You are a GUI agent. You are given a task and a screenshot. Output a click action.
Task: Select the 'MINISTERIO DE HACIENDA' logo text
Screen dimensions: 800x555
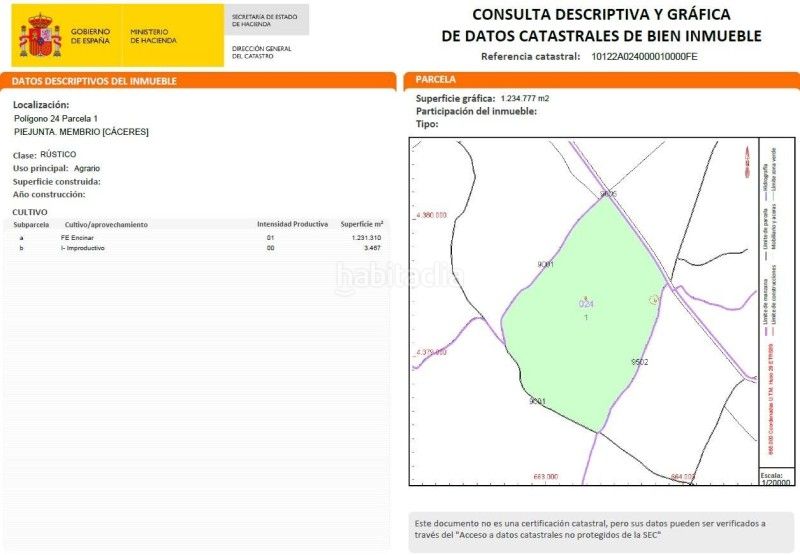pyautogui.click(x=153, y=36)
